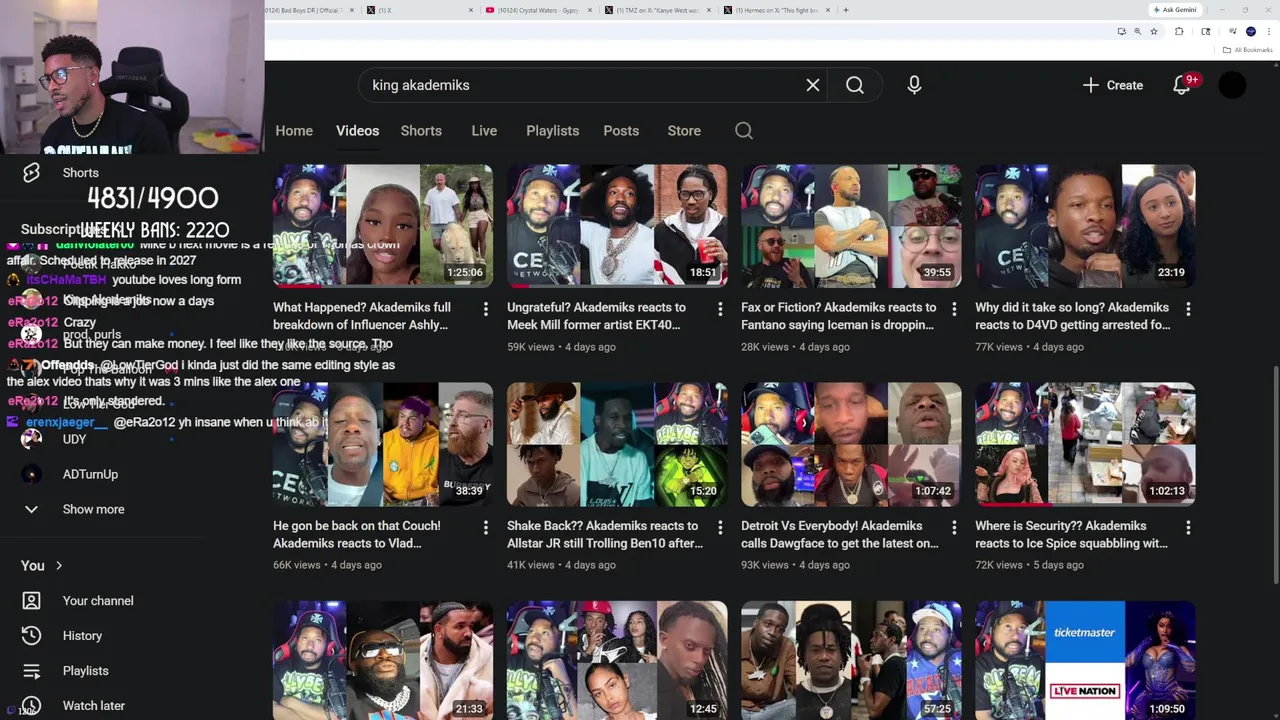Play the 1:25:06 What Happened thumbnail
Viewport: 1280px width, 720px height.
pyautogui.click(x=383, y=226)
